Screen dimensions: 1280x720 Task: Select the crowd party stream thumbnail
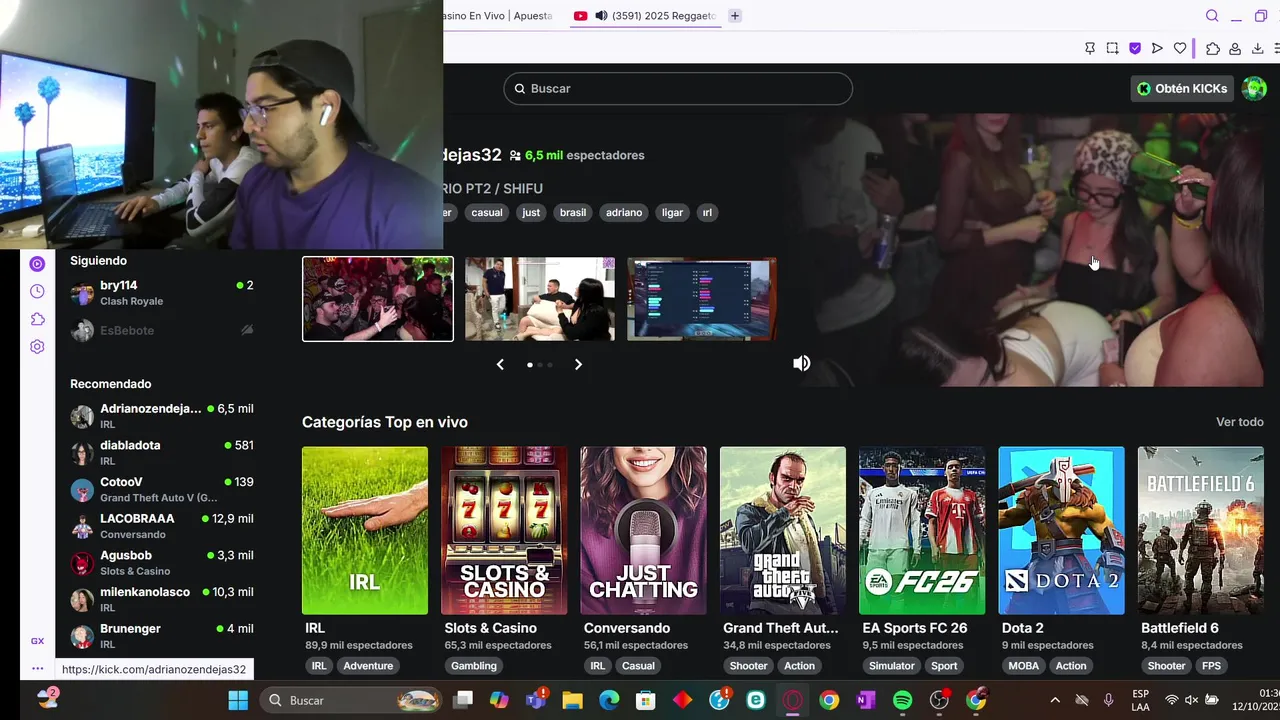pos(378,299)
